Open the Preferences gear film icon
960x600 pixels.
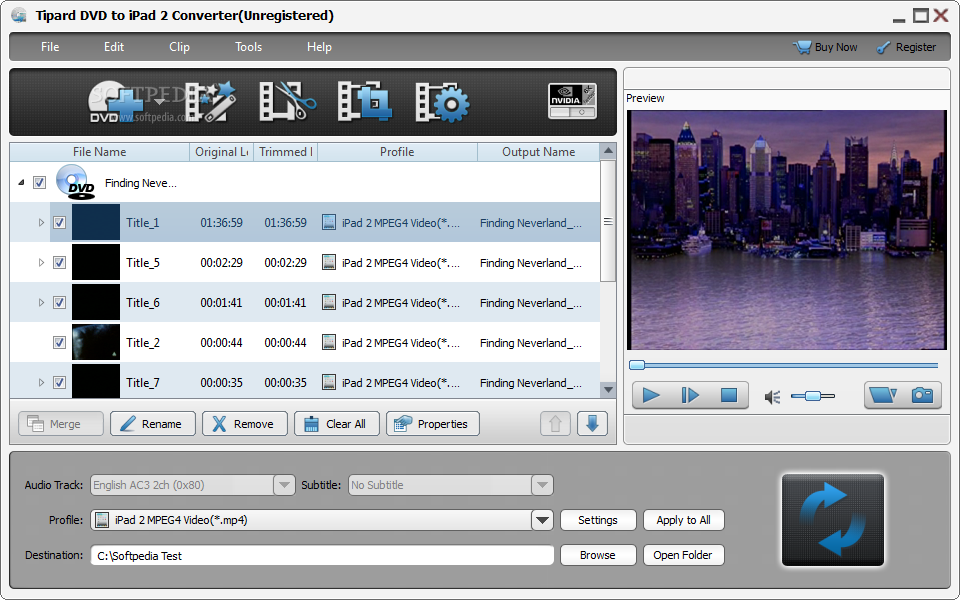[442, 102]
